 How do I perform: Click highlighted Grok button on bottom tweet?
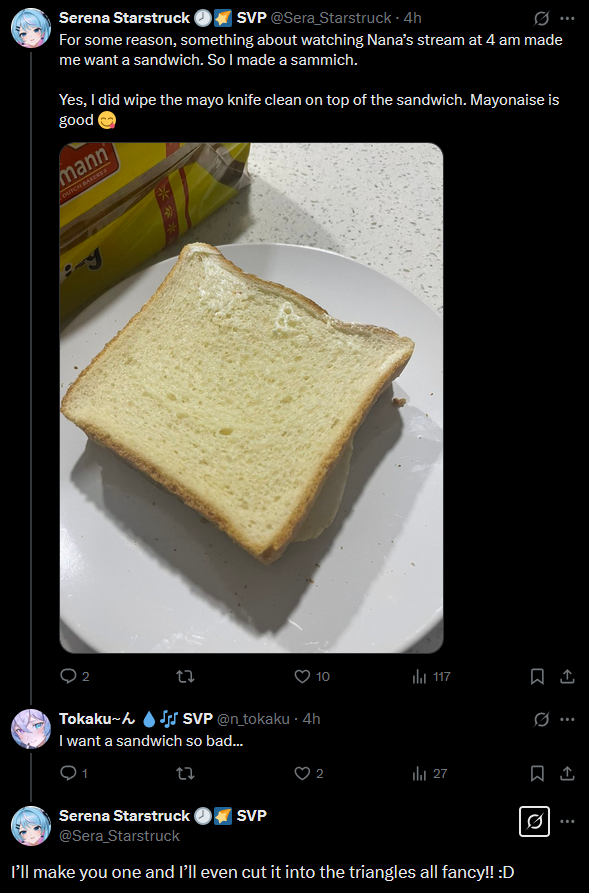[534, 821]
